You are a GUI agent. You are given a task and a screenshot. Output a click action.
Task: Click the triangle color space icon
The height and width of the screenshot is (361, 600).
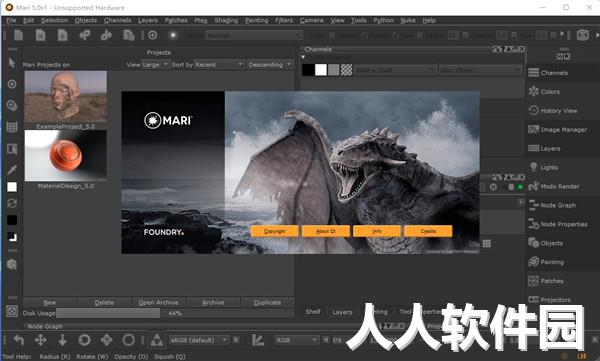[157, 340]
